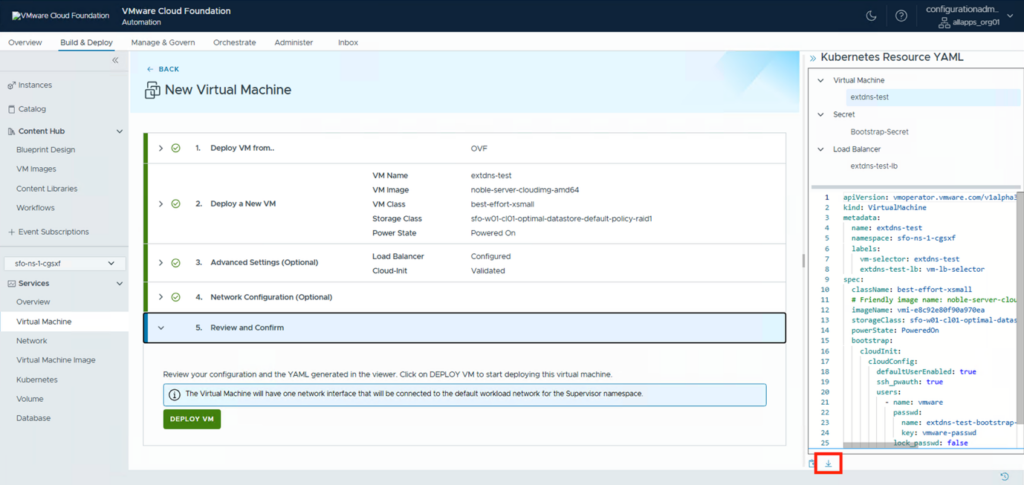Collapse the Kubernetes Resource YAML panel
Viewport: 1024px width, 485px height.
pyautogui.click(x=812, y=58)
